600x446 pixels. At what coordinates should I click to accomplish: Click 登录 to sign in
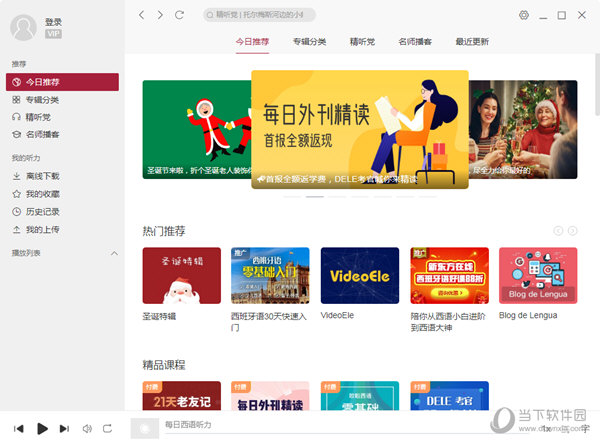(53, 22)
